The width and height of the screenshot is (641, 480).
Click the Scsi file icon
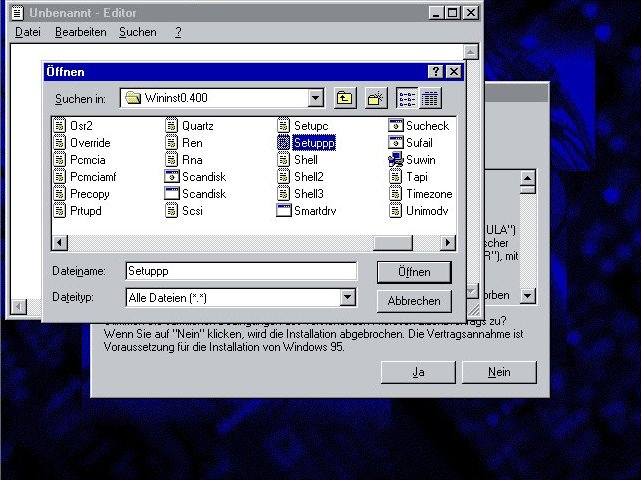(x=172, y=211)
